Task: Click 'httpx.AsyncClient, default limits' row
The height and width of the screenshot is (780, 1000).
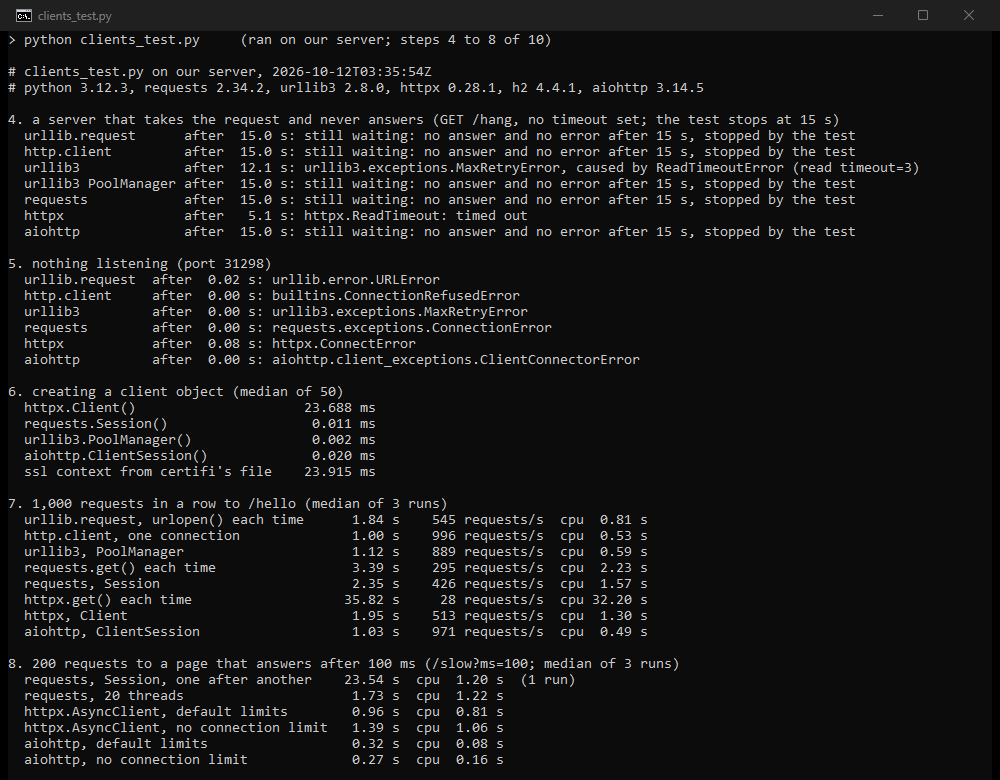Action: point(263,712)
